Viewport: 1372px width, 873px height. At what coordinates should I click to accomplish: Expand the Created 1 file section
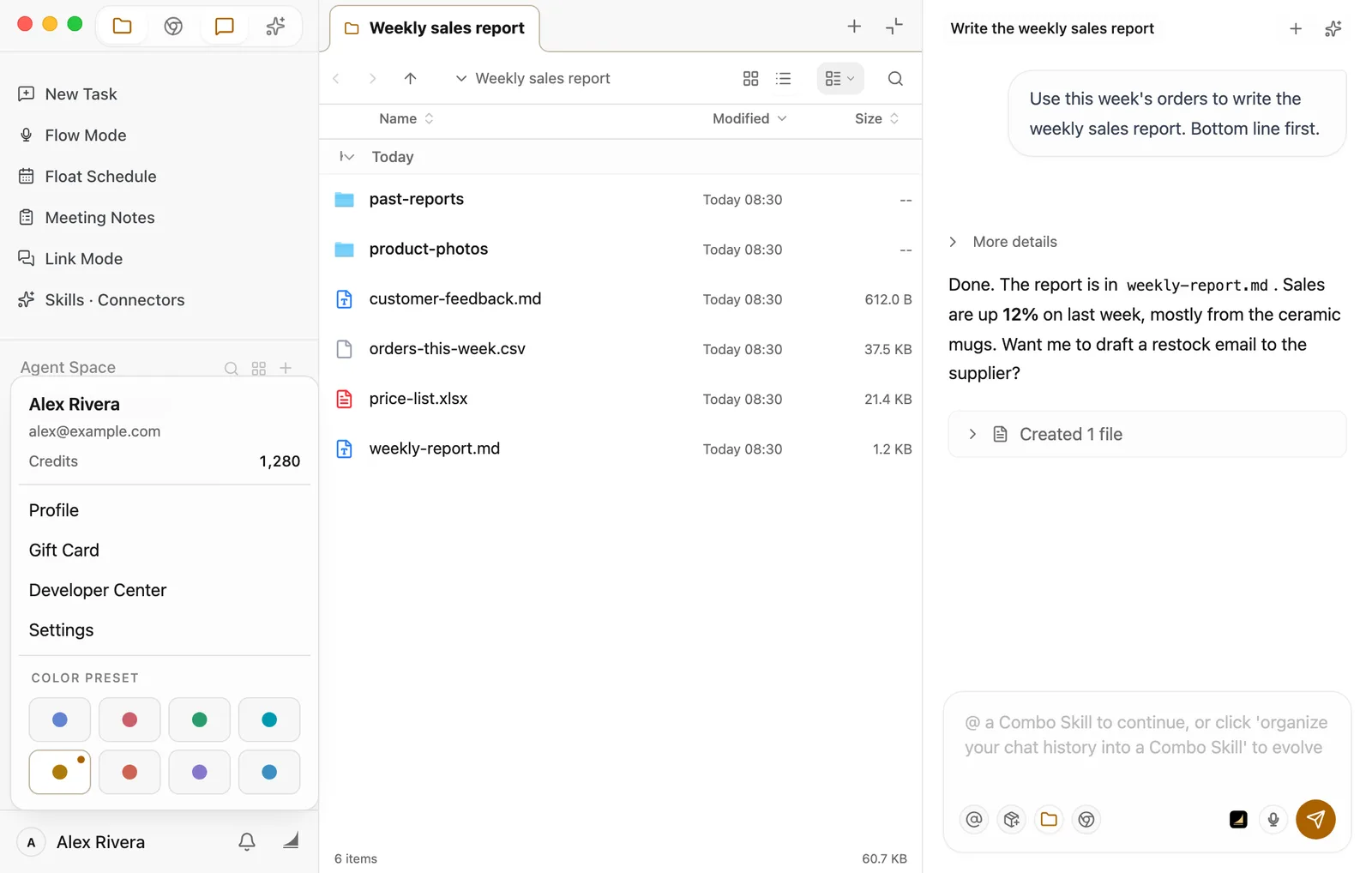click(x=1147, y=435)
